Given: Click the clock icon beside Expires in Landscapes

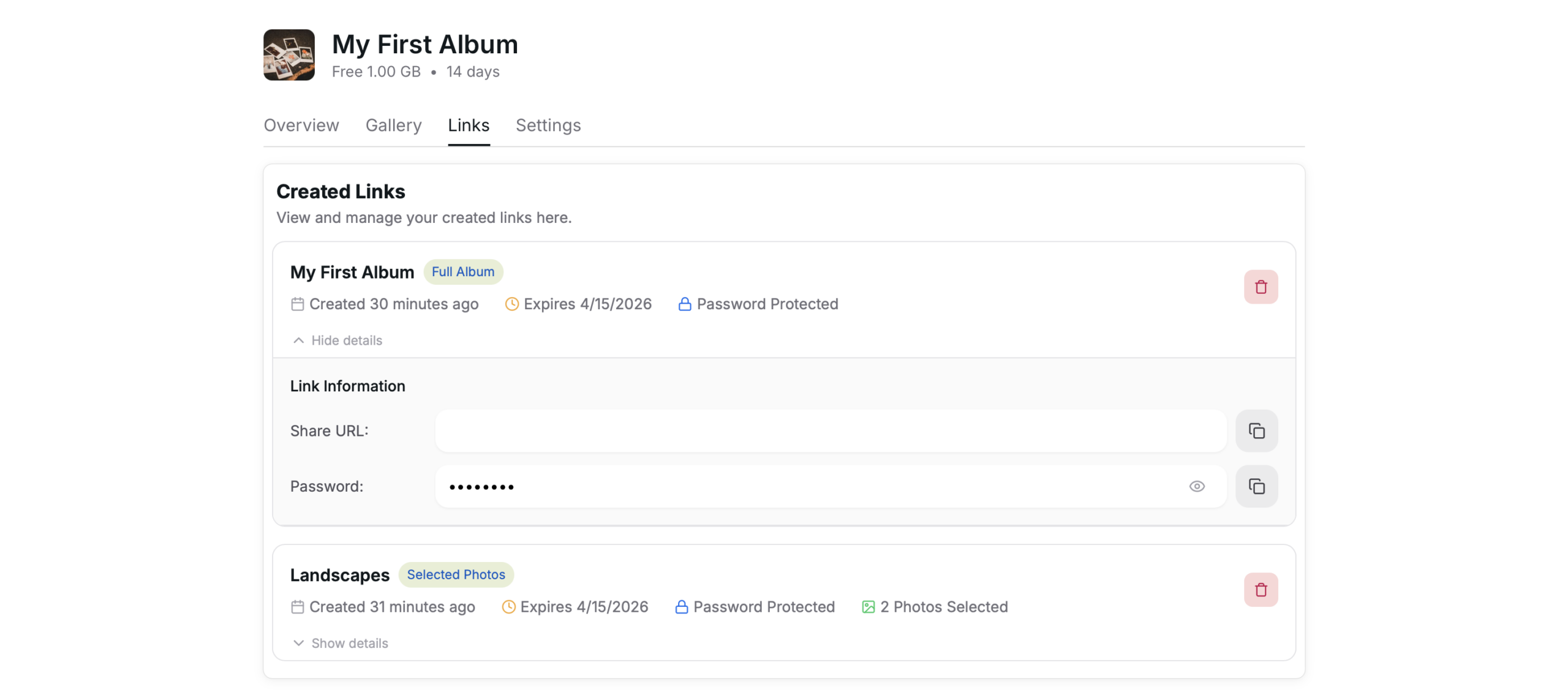Looking at the screenshot, I should click(x=508, y=607).
